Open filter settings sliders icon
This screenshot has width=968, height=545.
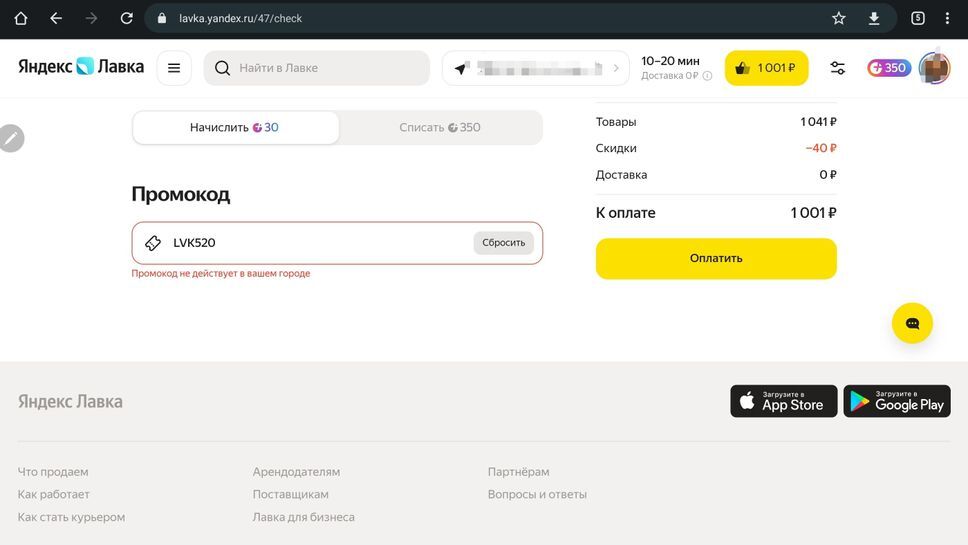[x=838, y=68]
